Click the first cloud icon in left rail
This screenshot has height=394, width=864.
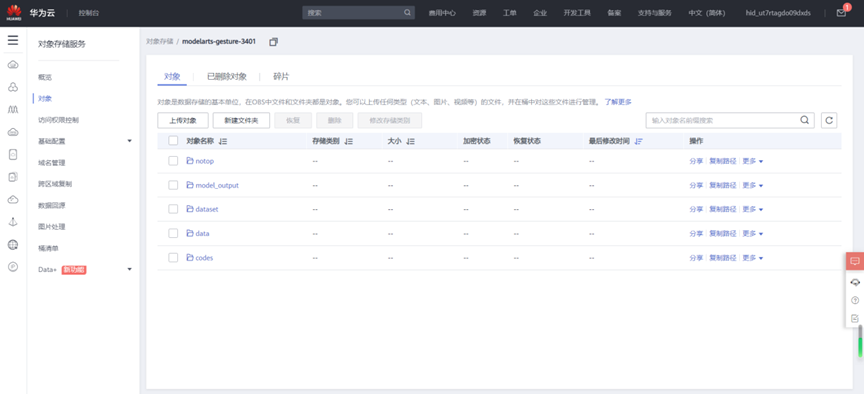click(x=13, y=65)
